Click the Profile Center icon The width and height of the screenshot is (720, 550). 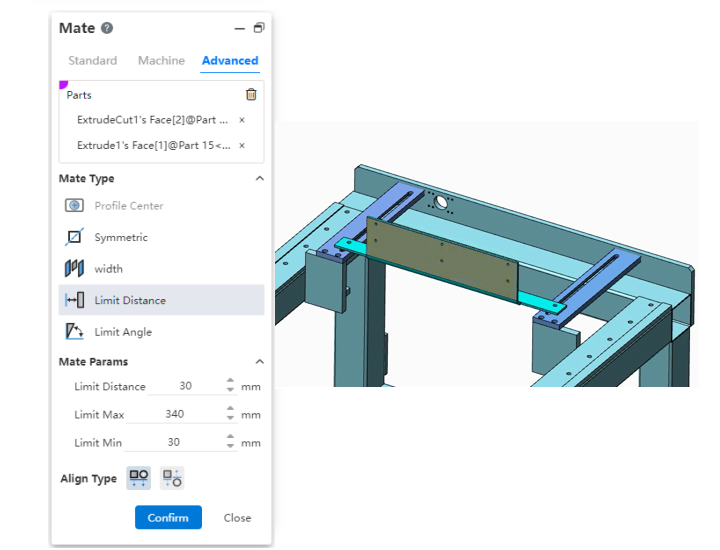click(74, 205)
